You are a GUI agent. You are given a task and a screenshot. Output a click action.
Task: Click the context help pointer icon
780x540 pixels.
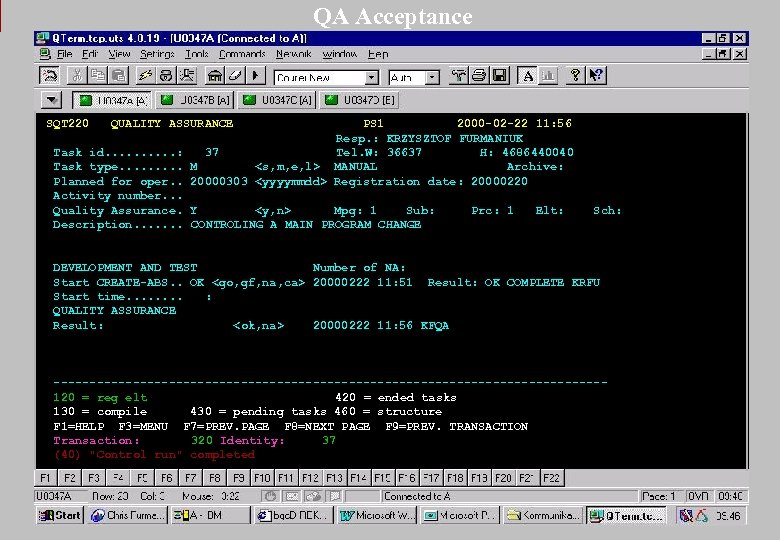coord(595,76)
